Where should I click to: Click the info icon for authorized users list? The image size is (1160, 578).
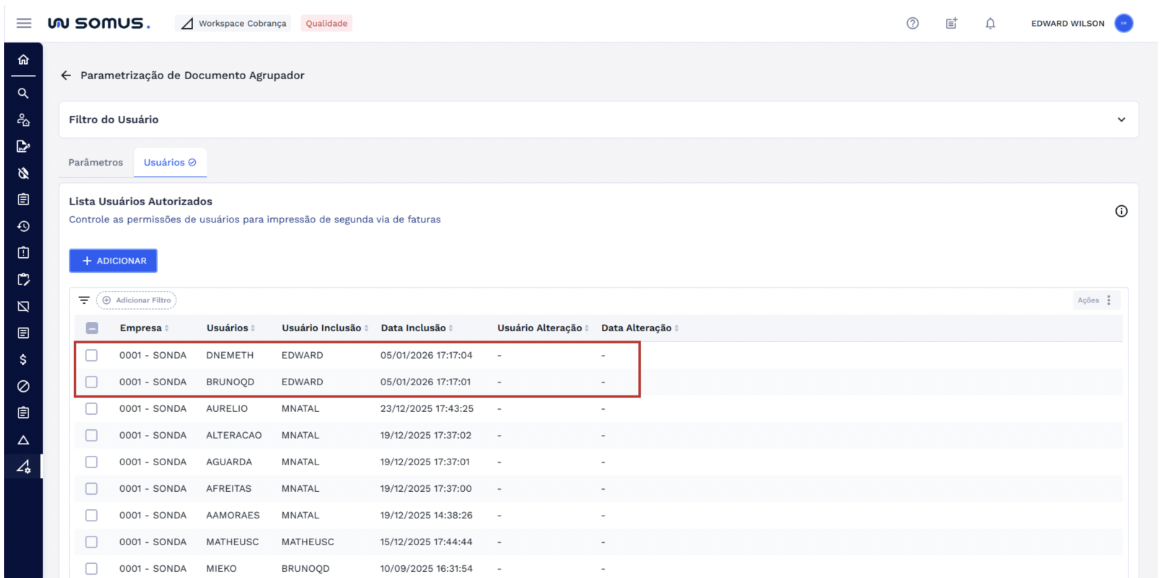(x=1121, y=211)
